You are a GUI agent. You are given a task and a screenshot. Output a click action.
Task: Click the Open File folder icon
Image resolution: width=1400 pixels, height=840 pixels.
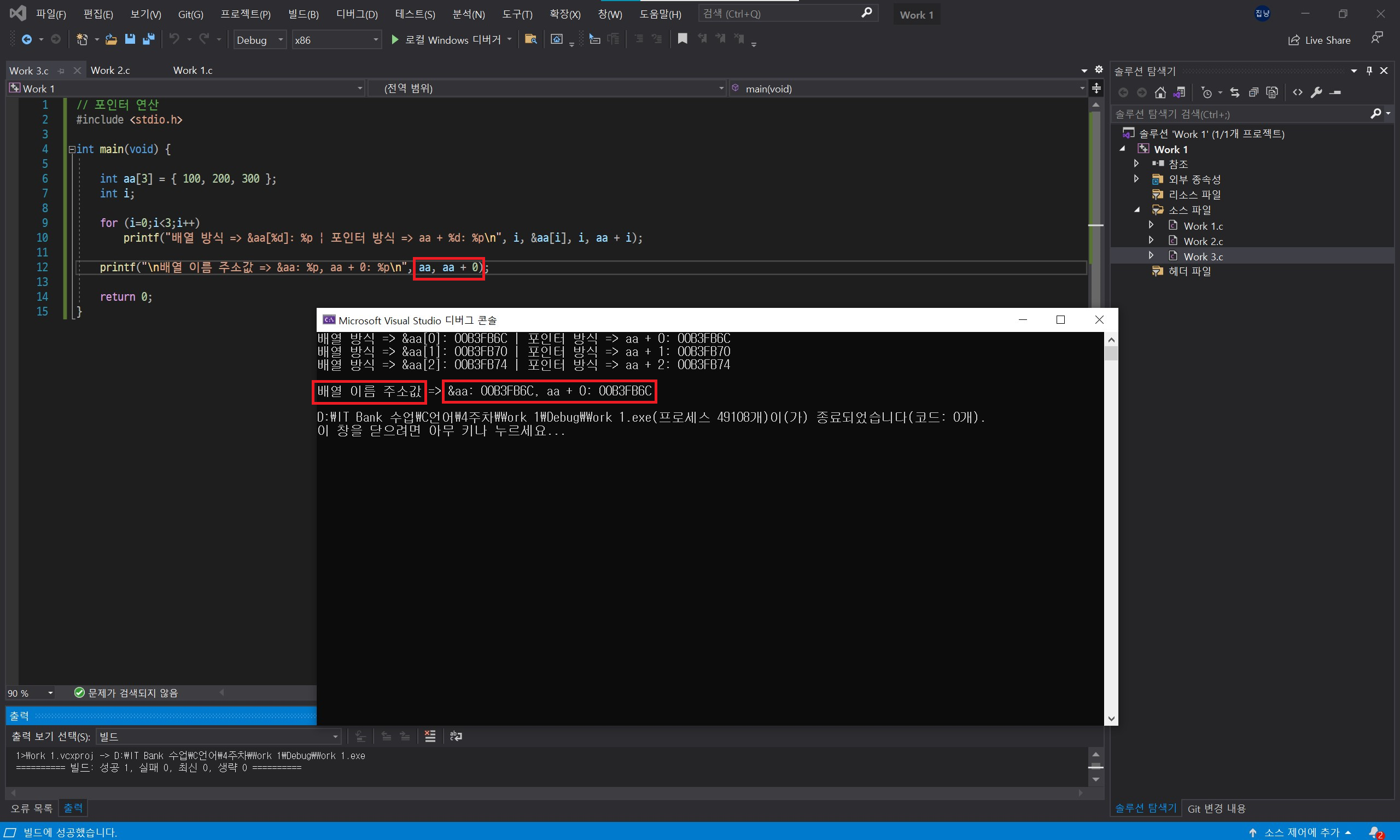coord(112,39)
